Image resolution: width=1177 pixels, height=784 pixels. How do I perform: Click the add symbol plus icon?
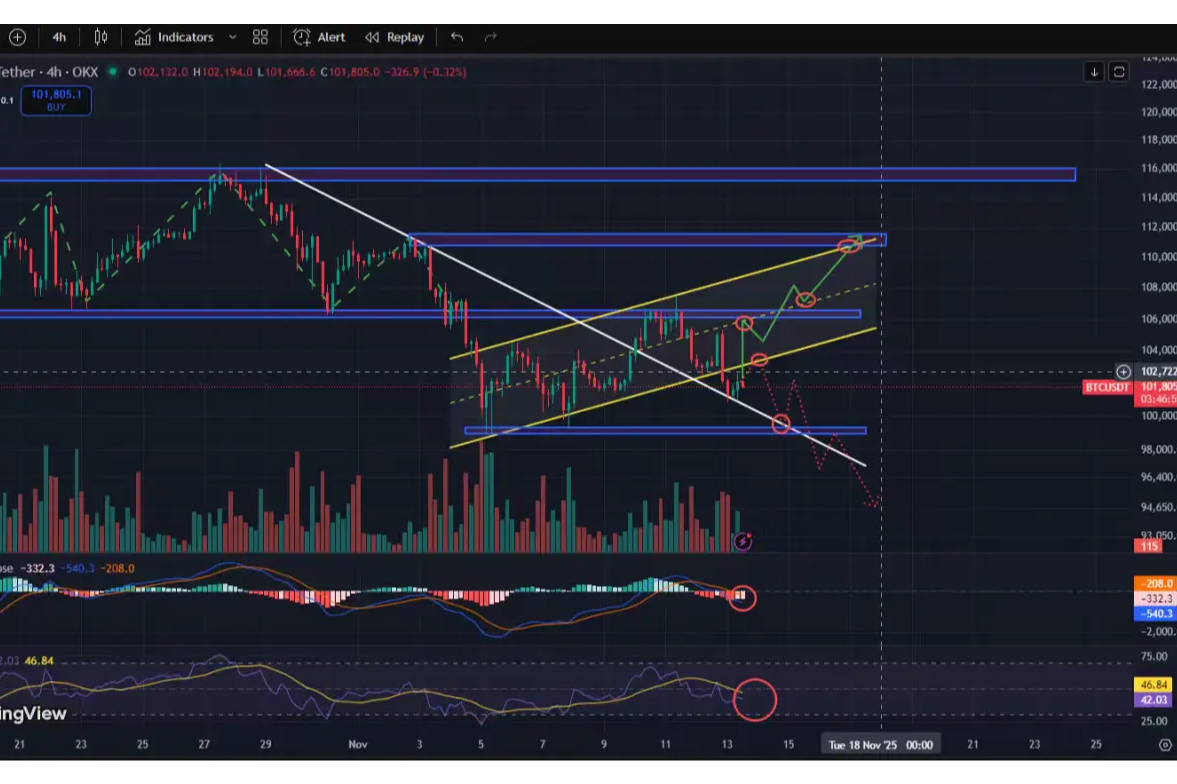tap(17, 37)
